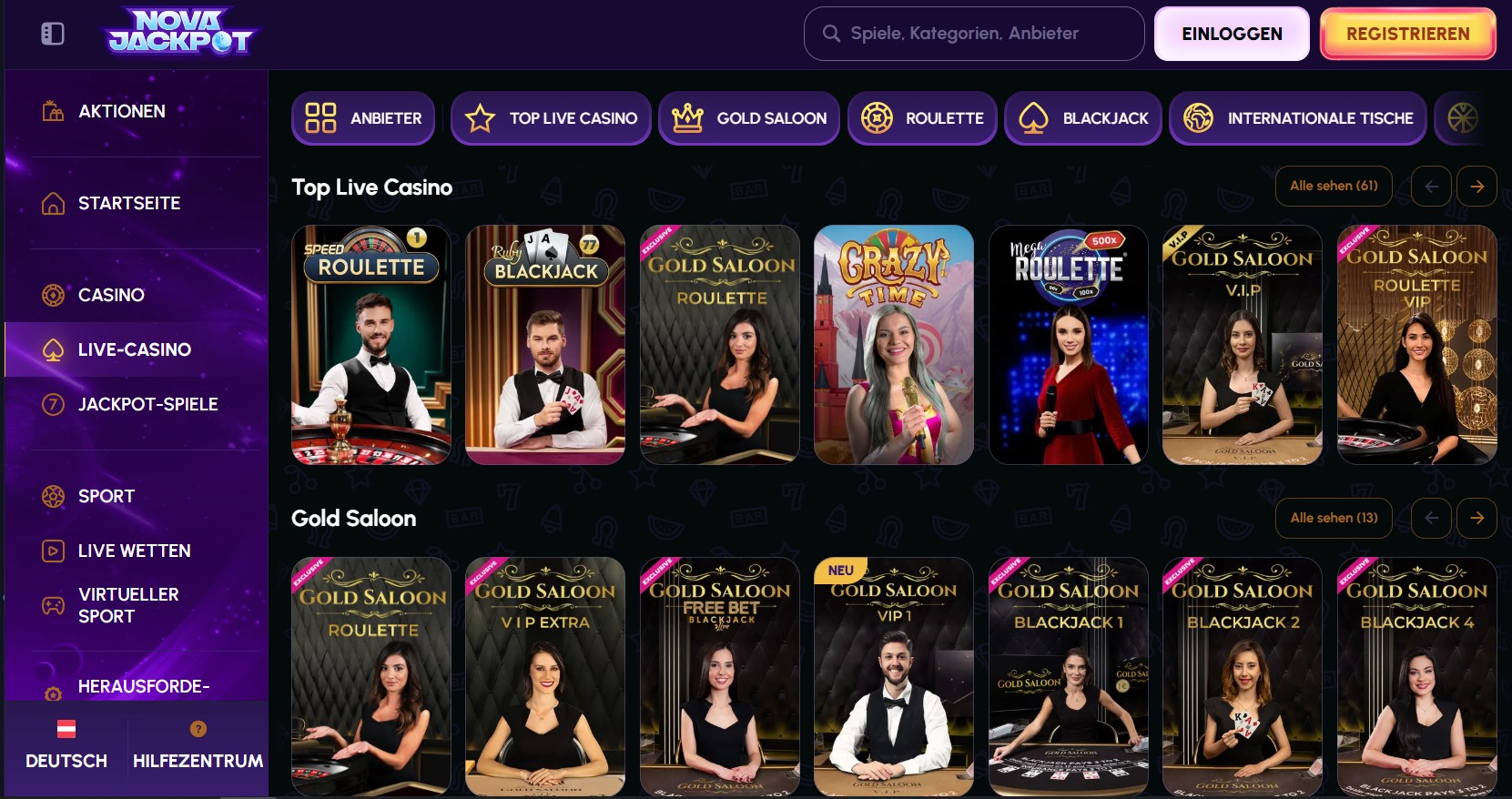Image resolution: width=1512 pixels, height=799 pixels.
Task: Click the Einloggen button
Action: click(1232, 34)
